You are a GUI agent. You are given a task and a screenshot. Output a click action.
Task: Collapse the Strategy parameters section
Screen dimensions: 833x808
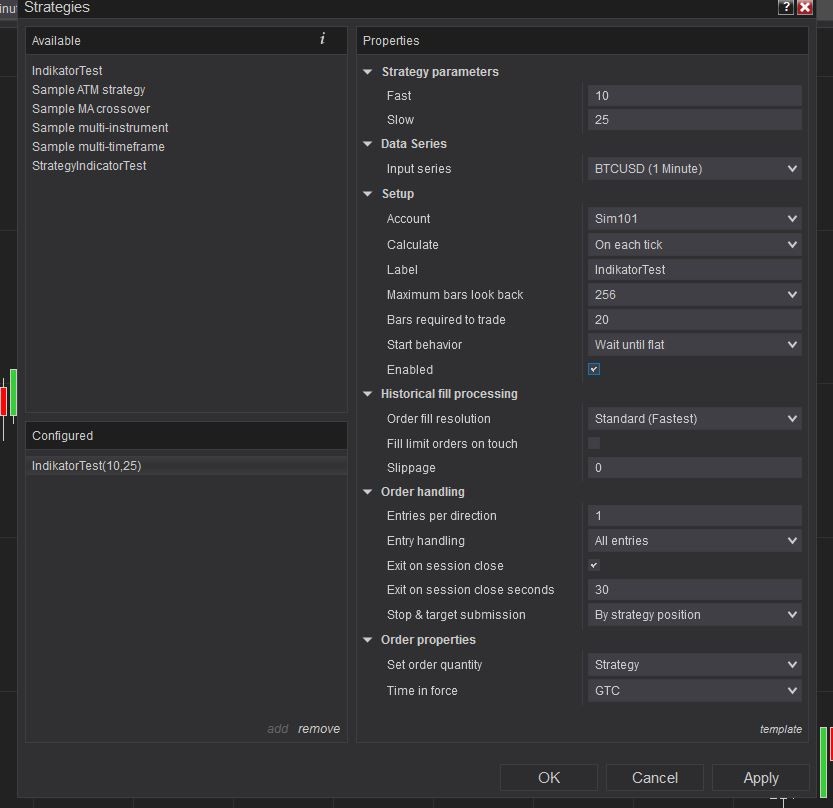(368, 72)
